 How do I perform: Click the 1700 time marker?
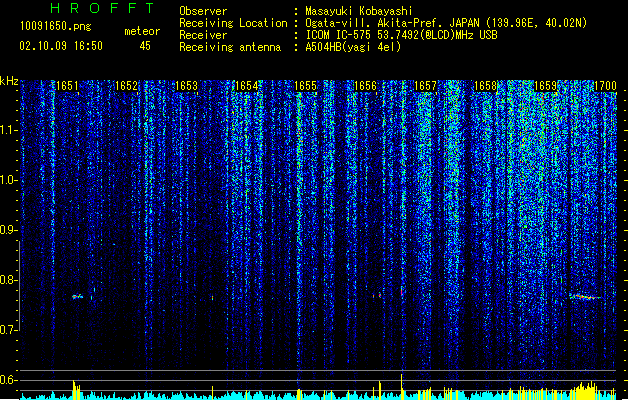click(605, 86)
